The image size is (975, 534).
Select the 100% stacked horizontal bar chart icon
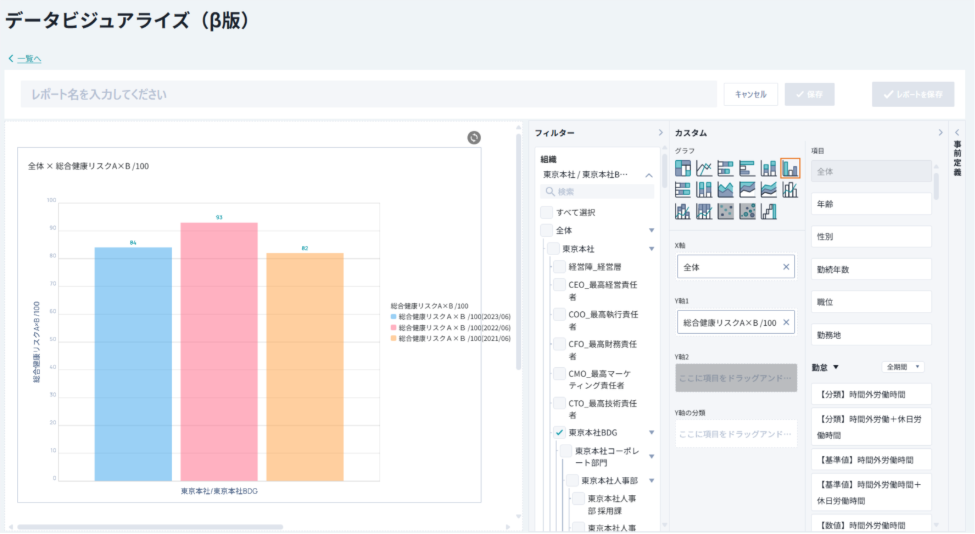683,190
